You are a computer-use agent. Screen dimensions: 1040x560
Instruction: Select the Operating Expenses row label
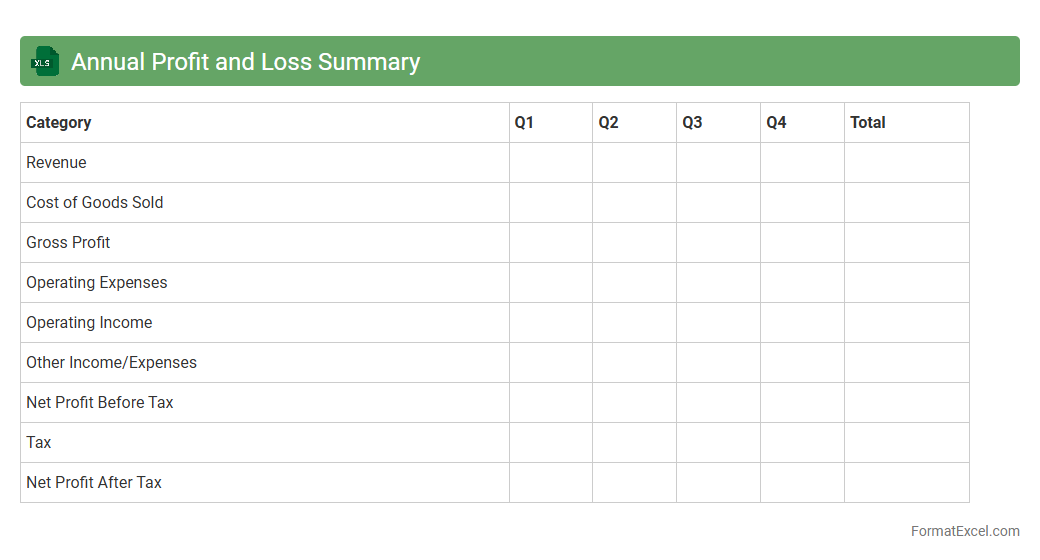pos(97,283)
